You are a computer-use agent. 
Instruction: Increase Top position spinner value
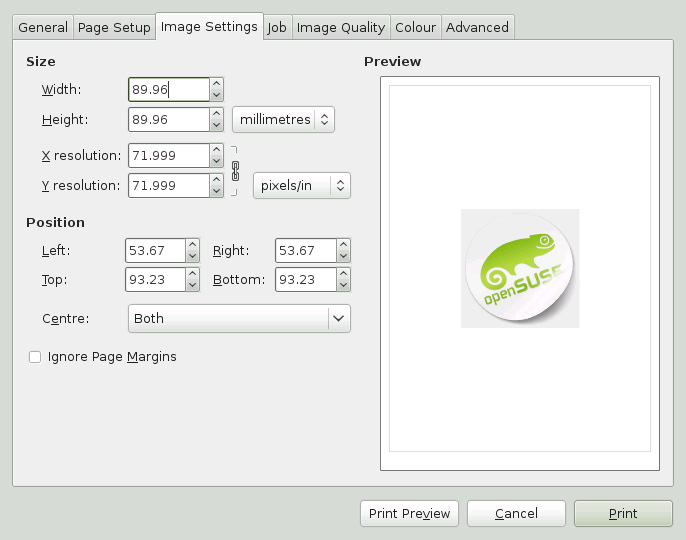pos(192,274)
